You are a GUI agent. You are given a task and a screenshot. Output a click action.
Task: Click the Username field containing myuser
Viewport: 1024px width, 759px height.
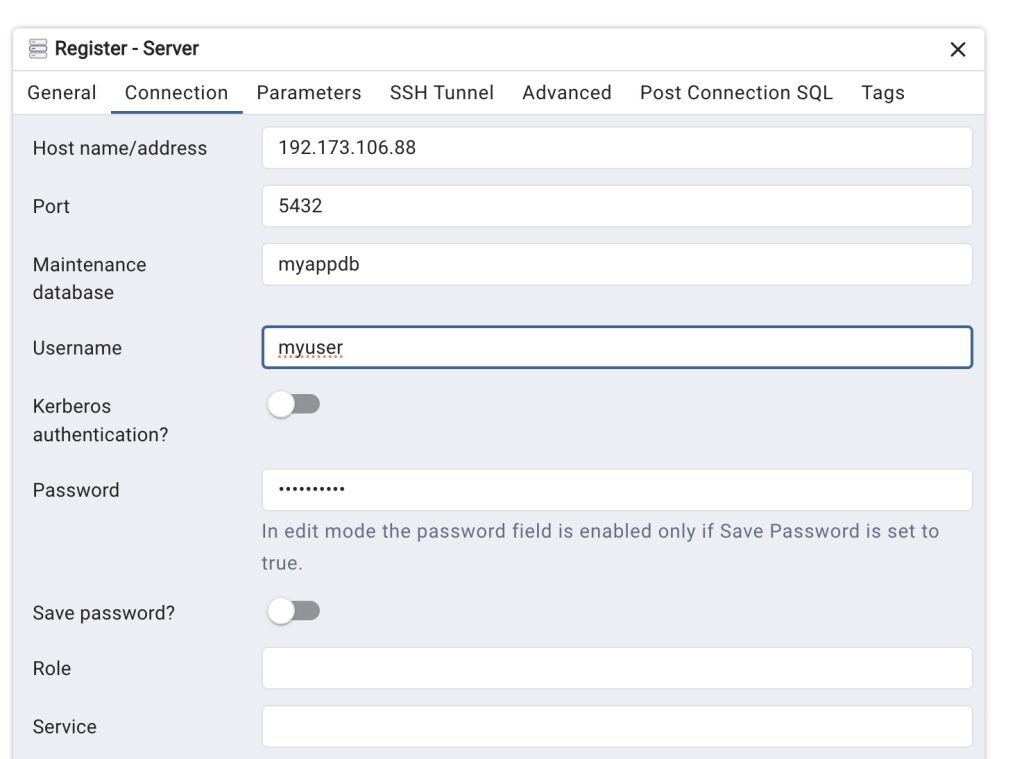coord(616,348)
